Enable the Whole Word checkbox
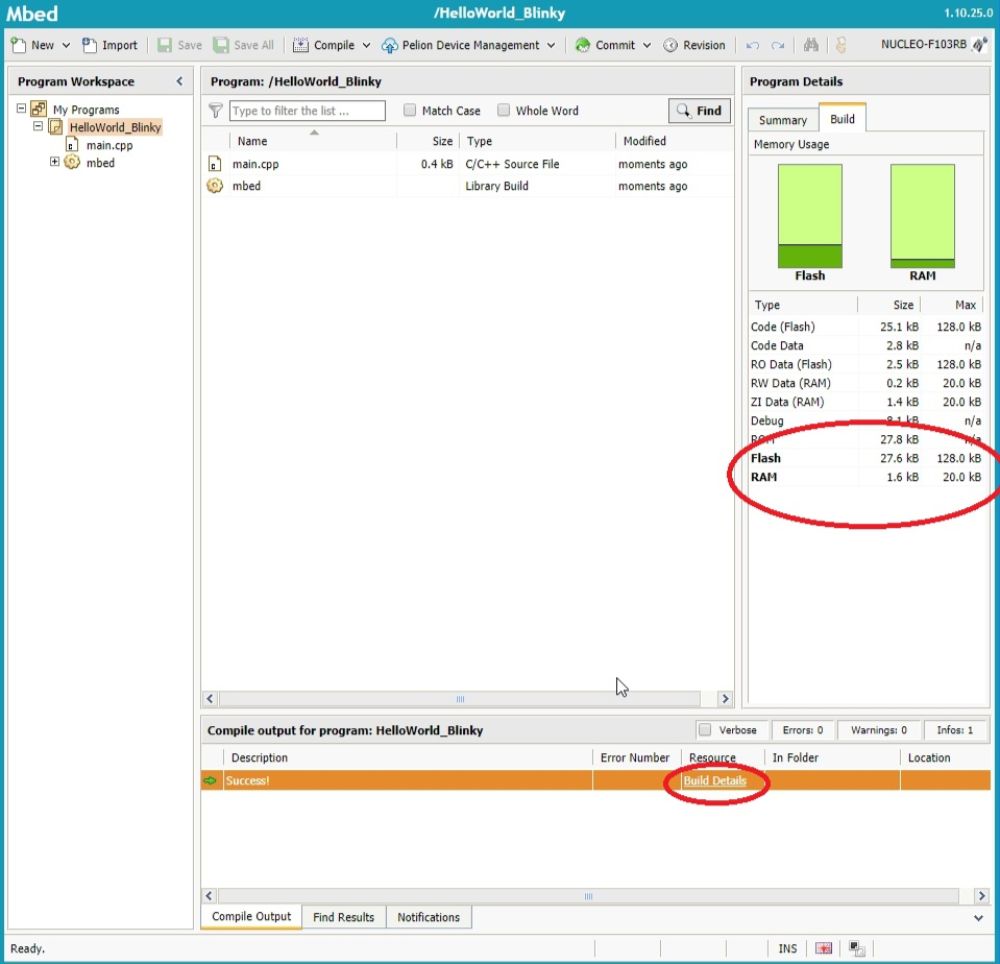 click(x=503, y=110)
